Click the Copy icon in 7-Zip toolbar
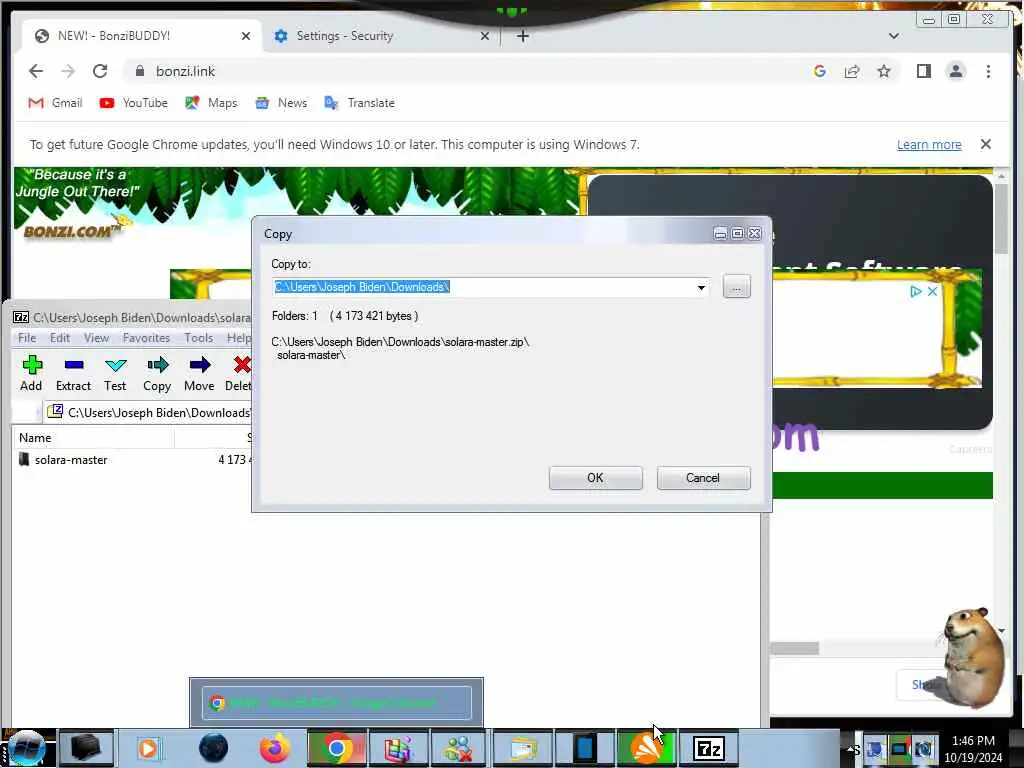 [157, 365]
